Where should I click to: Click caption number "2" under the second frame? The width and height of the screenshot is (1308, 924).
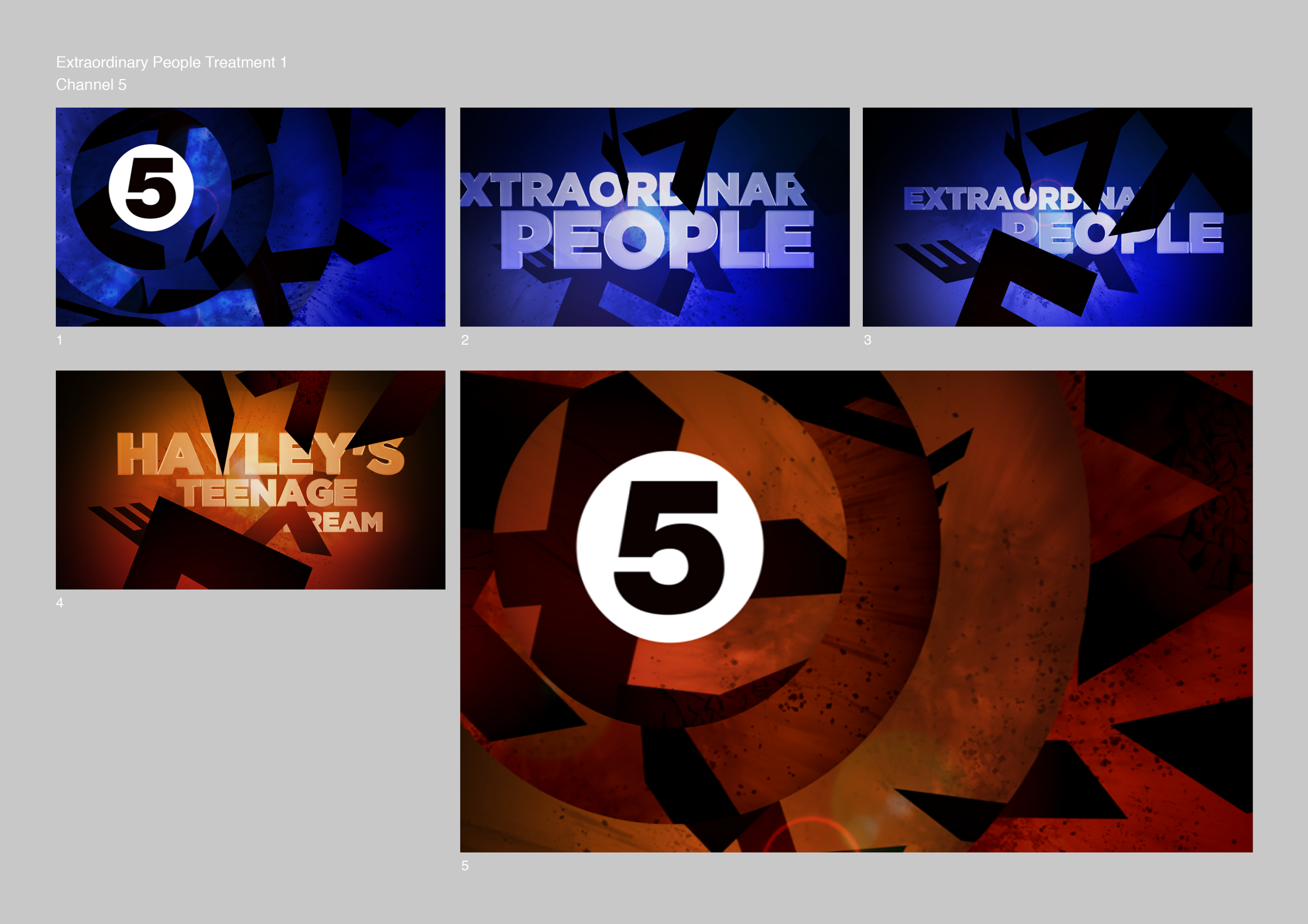click(465, 340)
